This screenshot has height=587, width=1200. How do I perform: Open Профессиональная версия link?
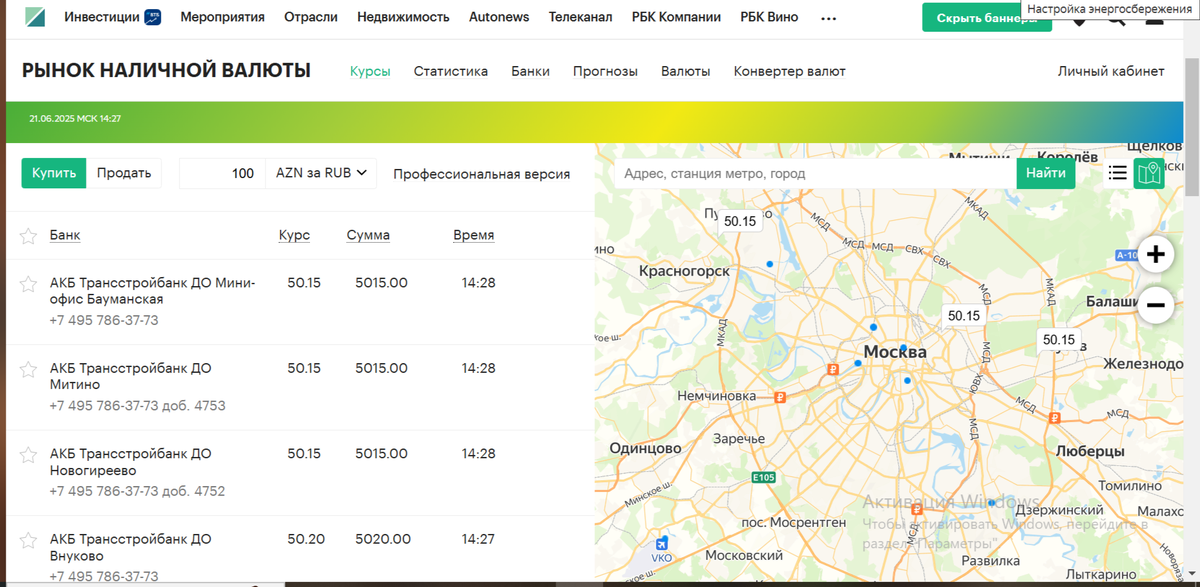coord(482,174)
